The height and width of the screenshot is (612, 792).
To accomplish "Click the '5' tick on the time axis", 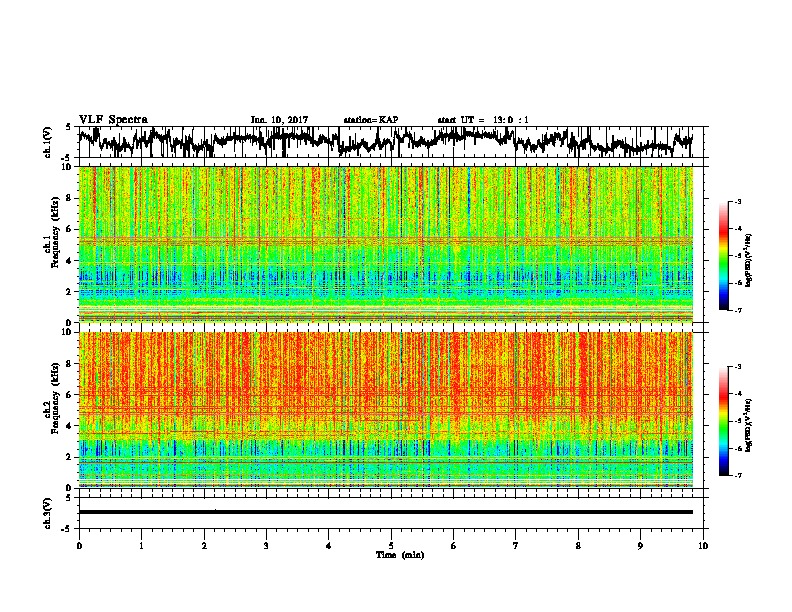I will tap(391, 546).
